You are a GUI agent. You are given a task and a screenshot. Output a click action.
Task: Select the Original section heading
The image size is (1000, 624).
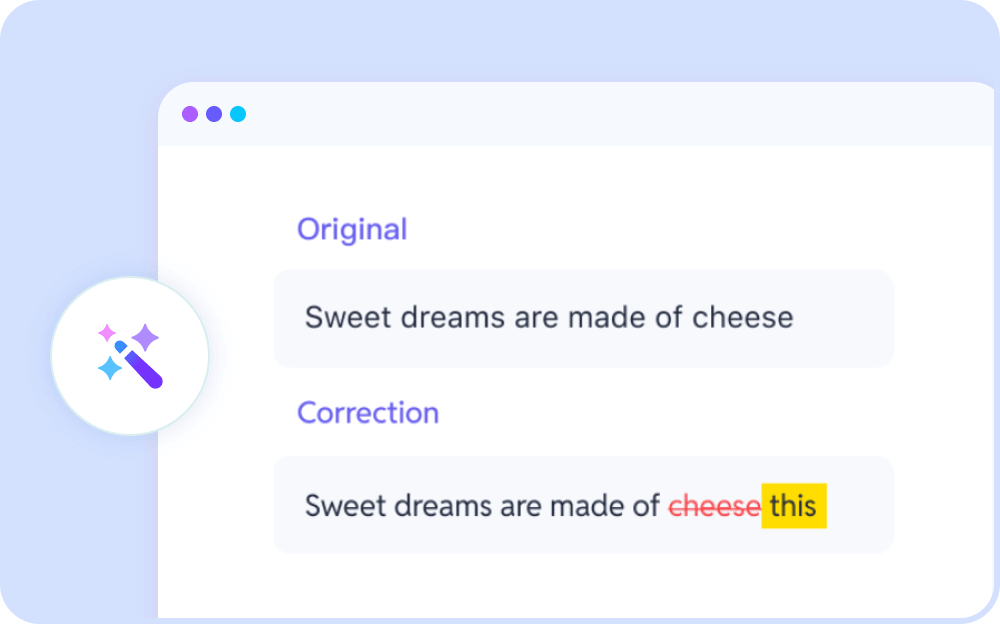coord(352,229)
